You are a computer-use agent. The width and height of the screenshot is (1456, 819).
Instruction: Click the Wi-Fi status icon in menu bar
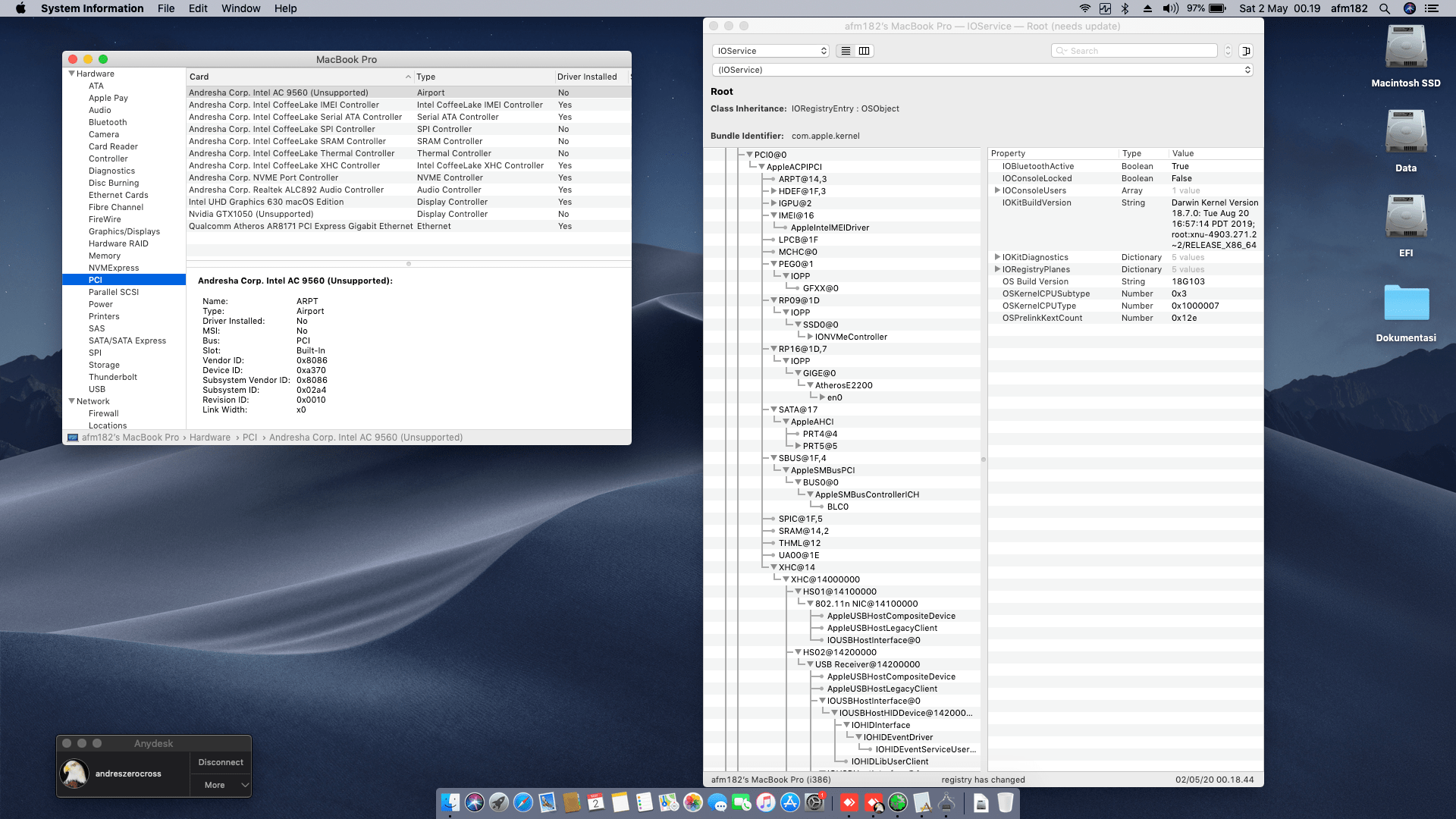(1085, 8)
